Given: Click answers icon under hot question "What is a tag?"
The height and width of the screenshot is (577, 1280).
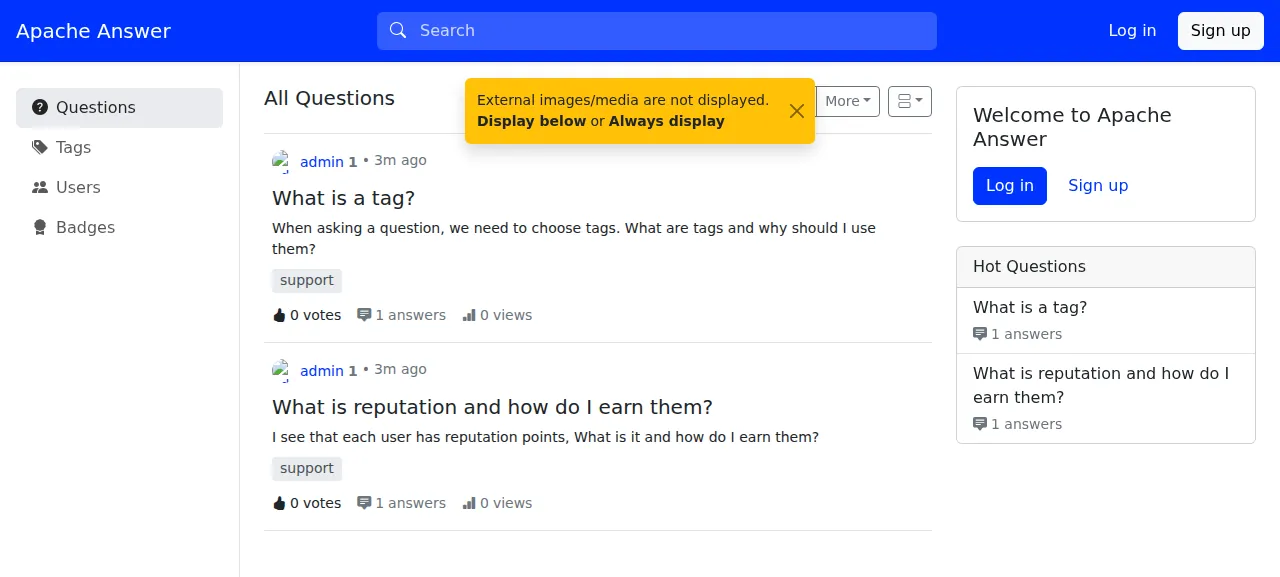Looking at the screenshot, I should click(x=980, y=334).
